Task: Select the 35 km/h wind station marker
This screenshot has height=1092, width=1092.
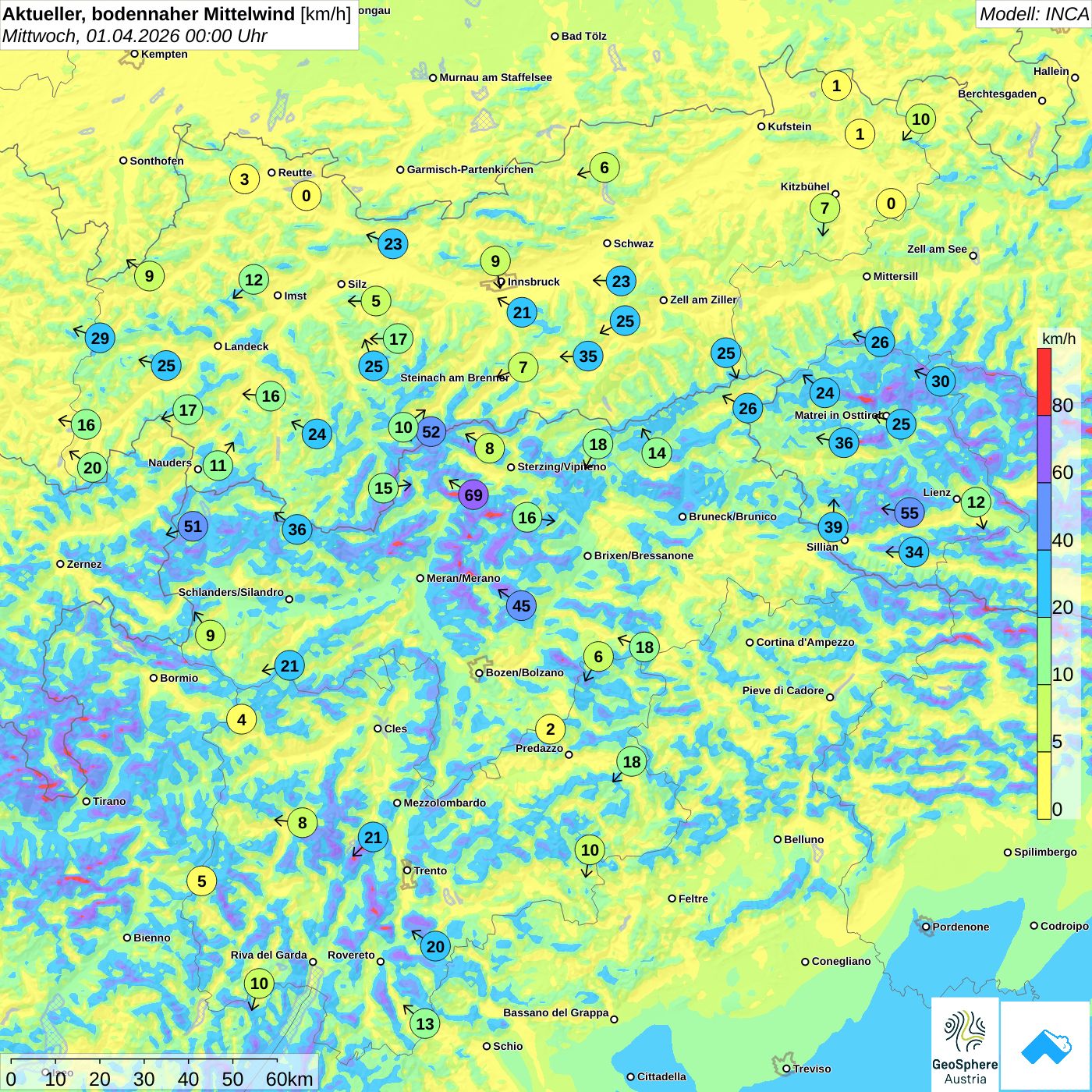Action: point(588,356)
